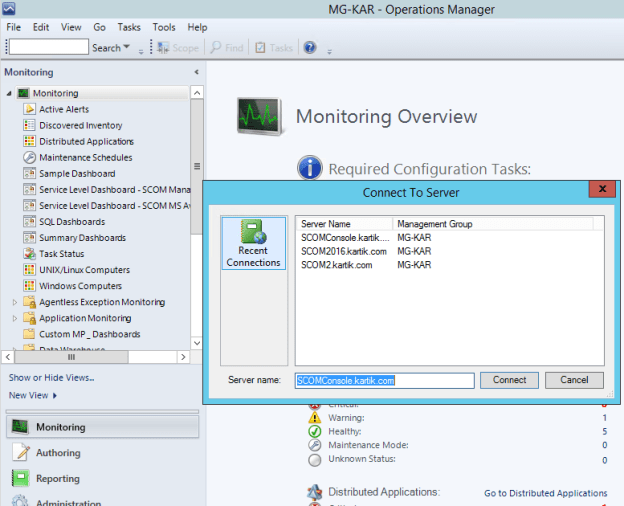624x506 pixels.
Task: Click the Distributed Applications section icon
Action: [314, 492]
